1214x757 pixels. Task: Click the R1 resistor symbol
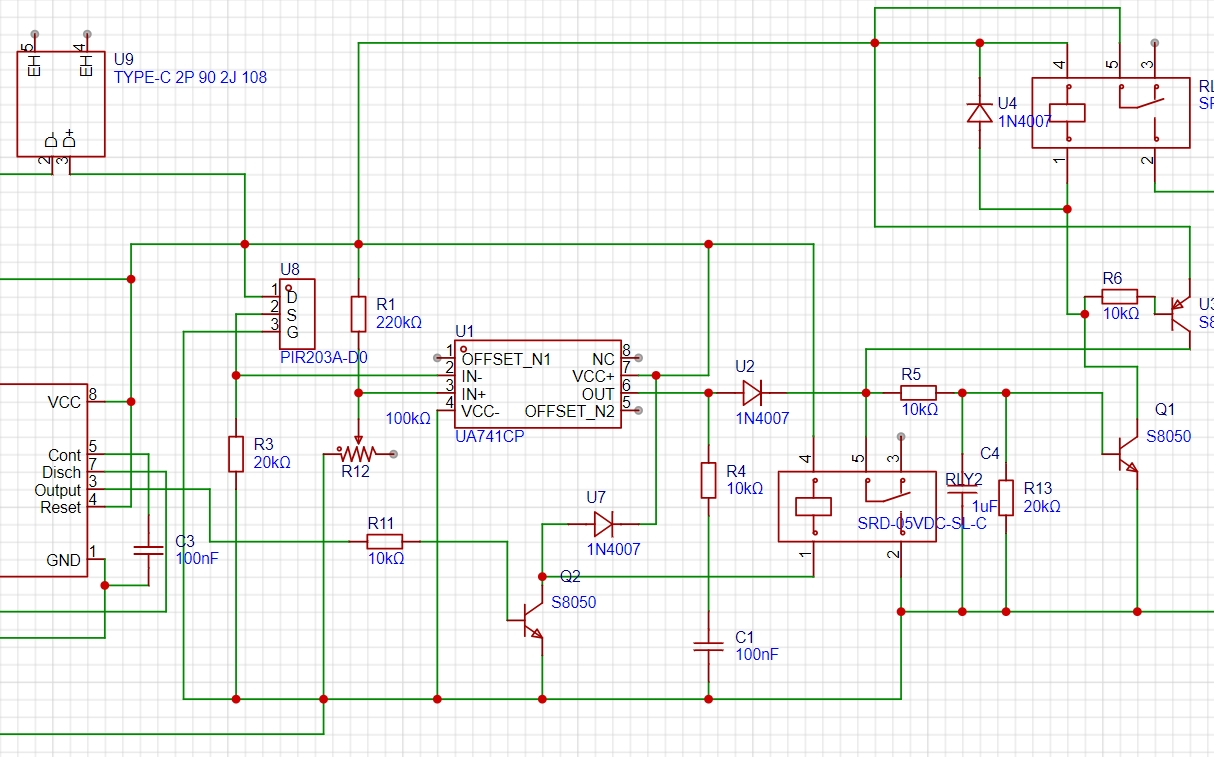358,313
